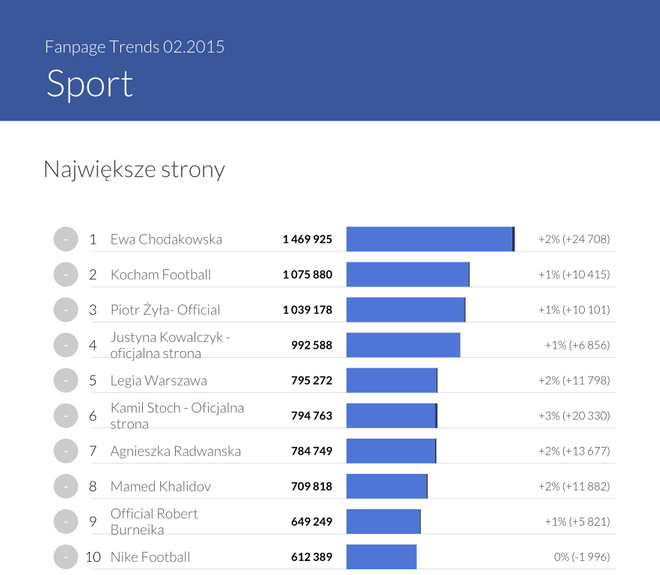The width and height of the screenshot is (660, 575).
Task: Click the Największe strony section heading
Action: tap(134, 170)
